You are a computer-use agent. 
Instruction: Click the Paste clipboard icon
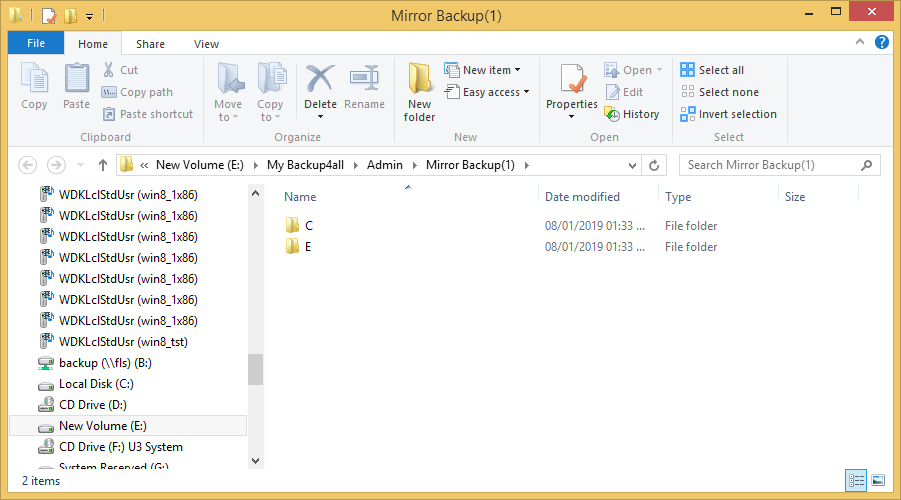[76, 86]
